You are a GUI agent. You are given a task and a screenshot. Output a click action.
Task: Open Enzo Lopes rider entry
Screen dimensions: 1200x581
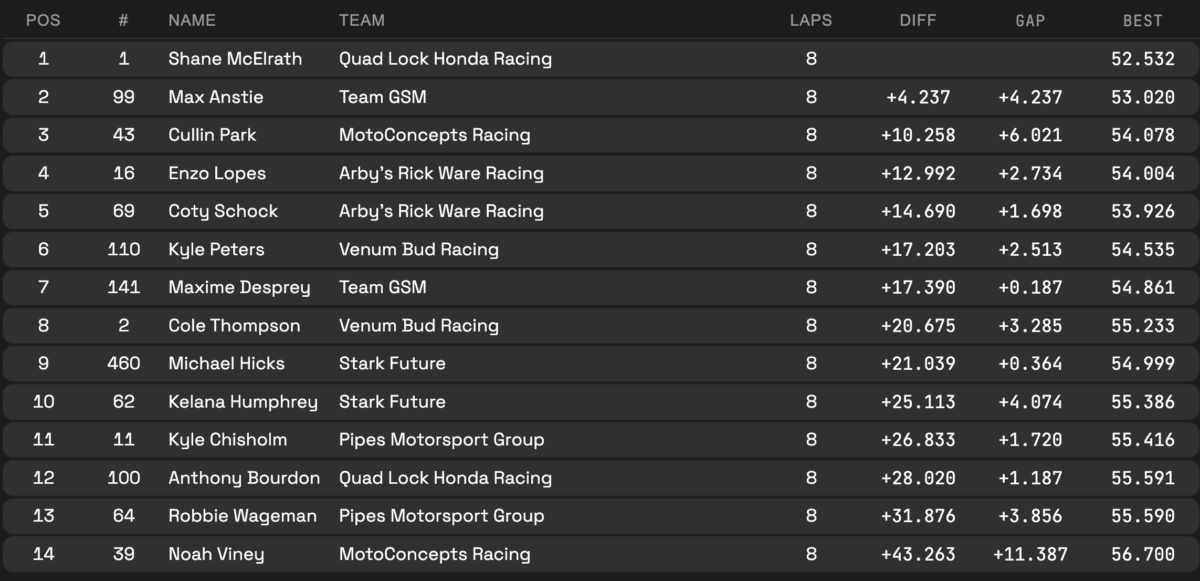pyautogui.click(x=217, y=173)
